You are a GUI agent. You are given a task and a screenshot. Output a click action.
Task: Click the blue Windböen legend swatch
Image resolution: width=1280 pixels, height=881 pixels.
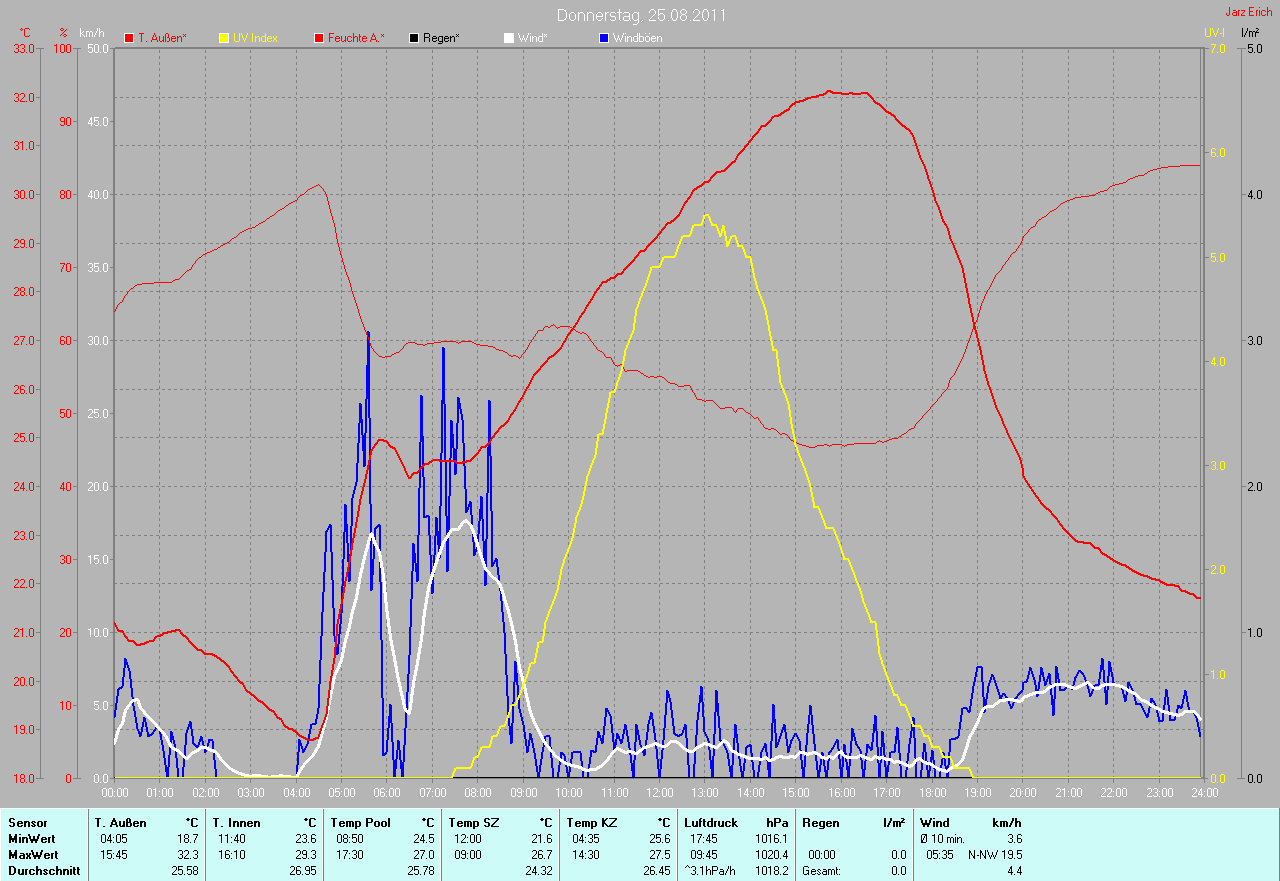point(603,38)
